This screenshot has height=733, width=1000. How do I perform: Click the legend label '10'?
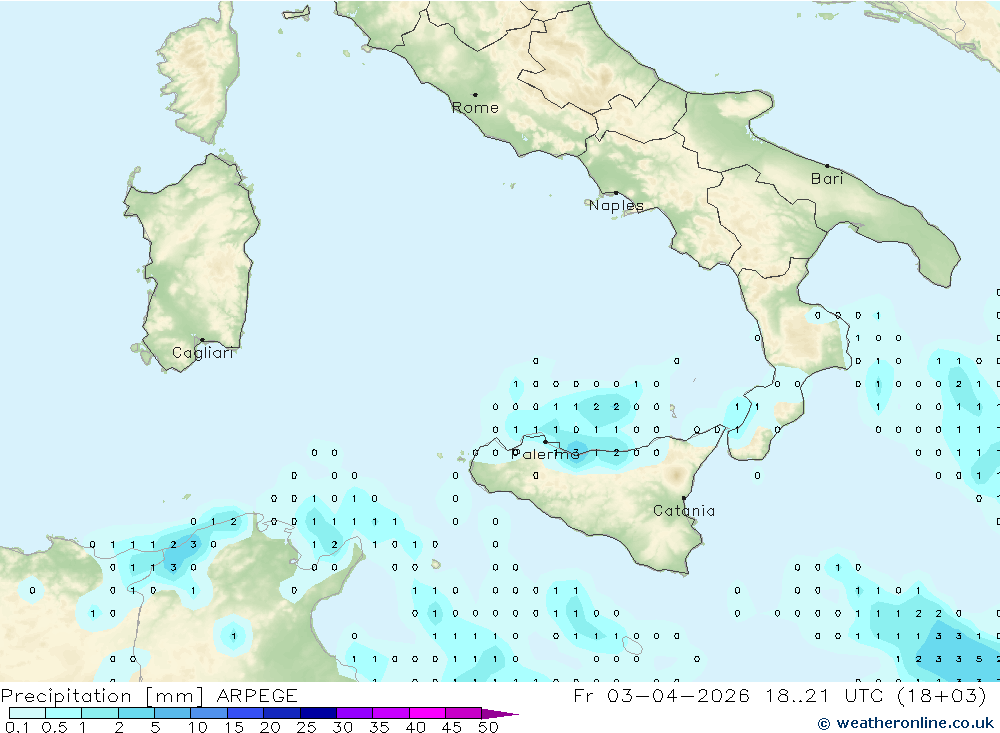tap(198, 727)
